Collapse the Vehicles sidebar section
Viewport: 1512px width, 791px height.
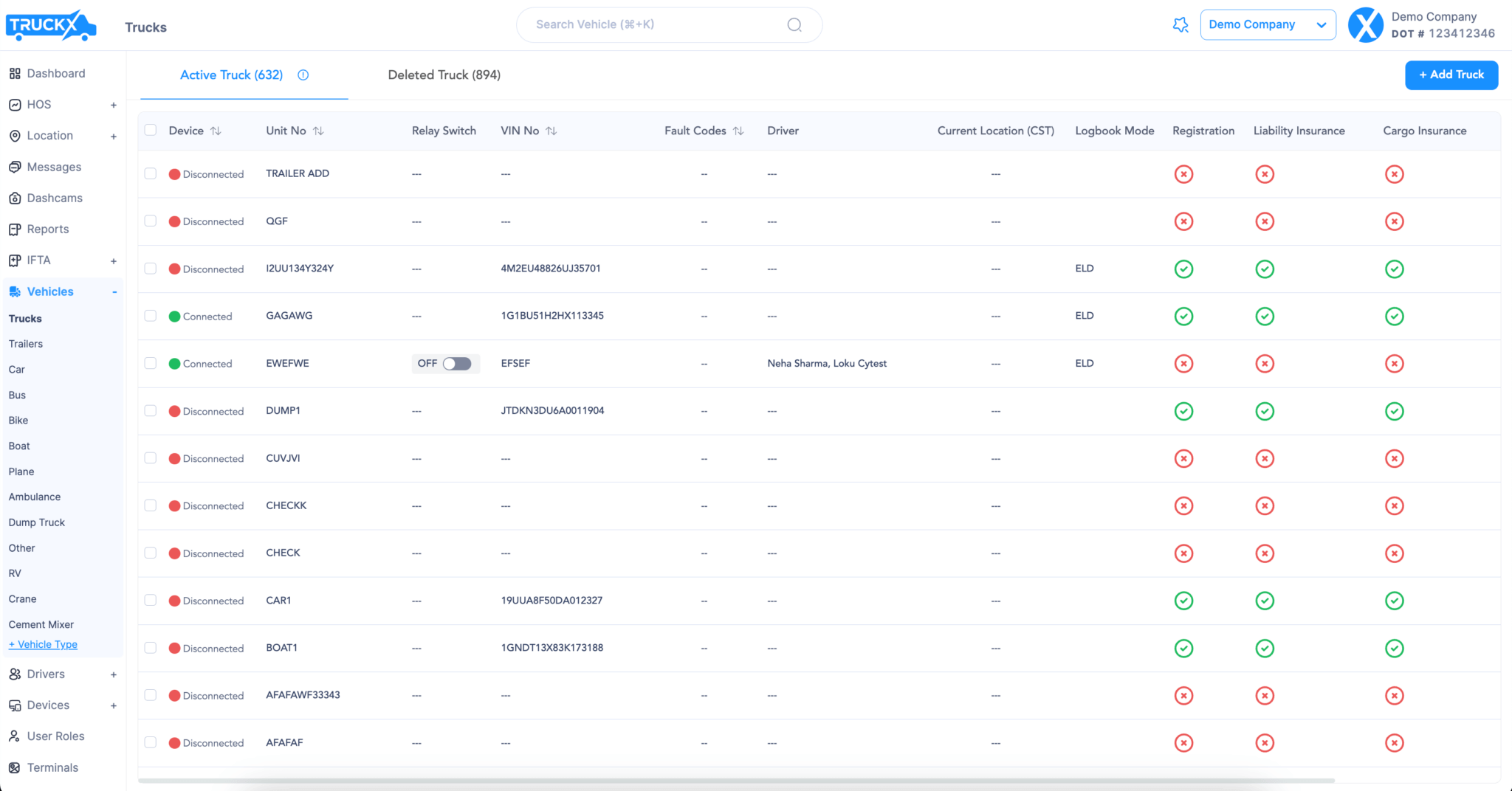tap(114, 292)
